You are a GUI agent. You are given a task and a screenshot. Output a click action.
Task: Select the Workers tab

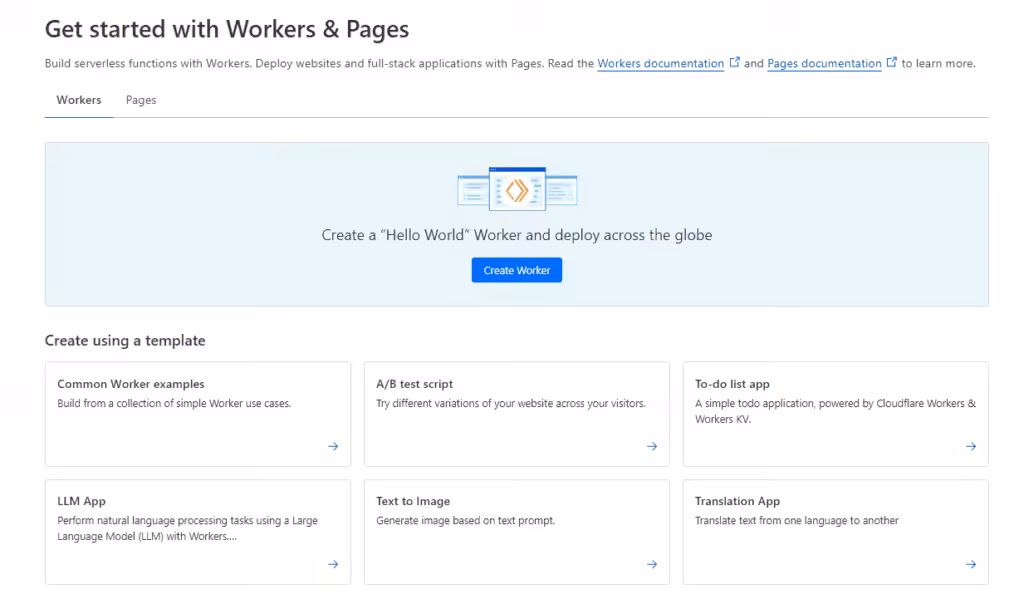78,100
